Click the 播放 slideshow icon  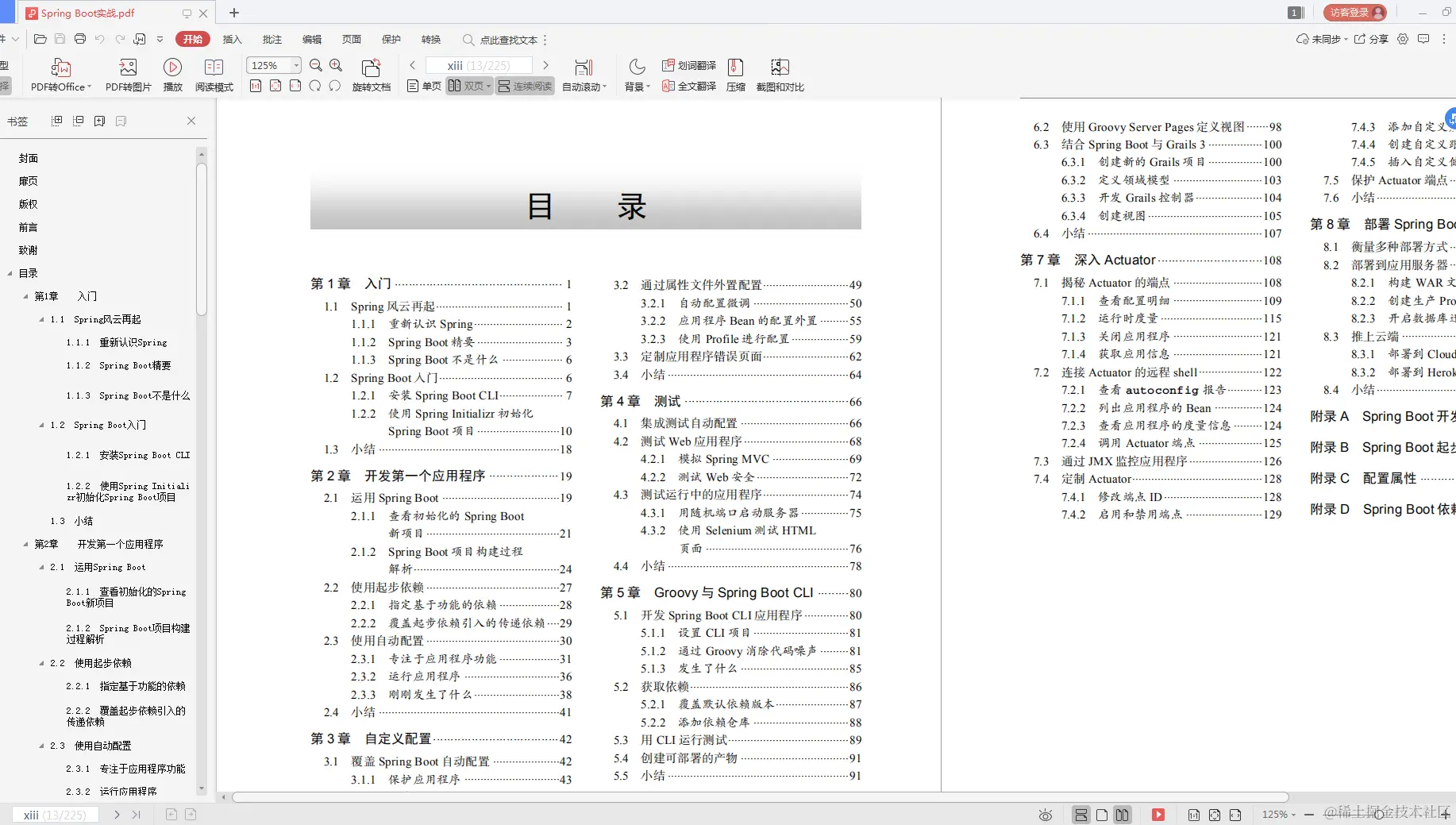click(x=172, y=74)
